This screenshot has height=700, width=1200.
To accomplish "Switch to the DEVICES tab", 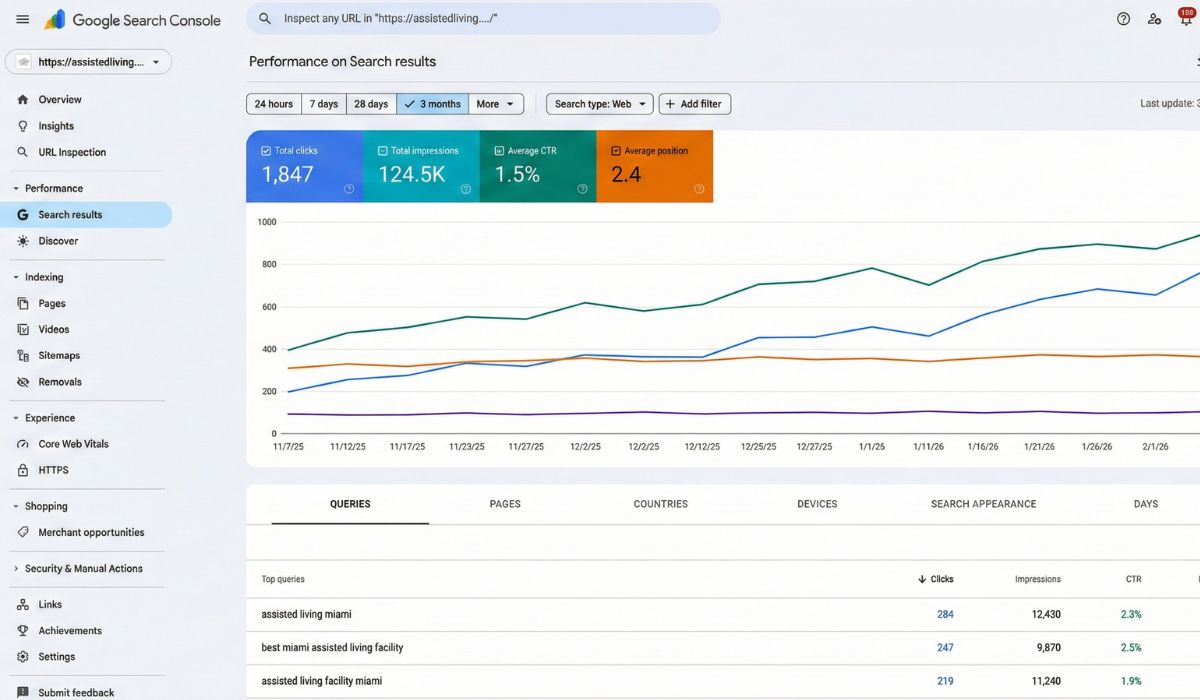I will [816, 504].
